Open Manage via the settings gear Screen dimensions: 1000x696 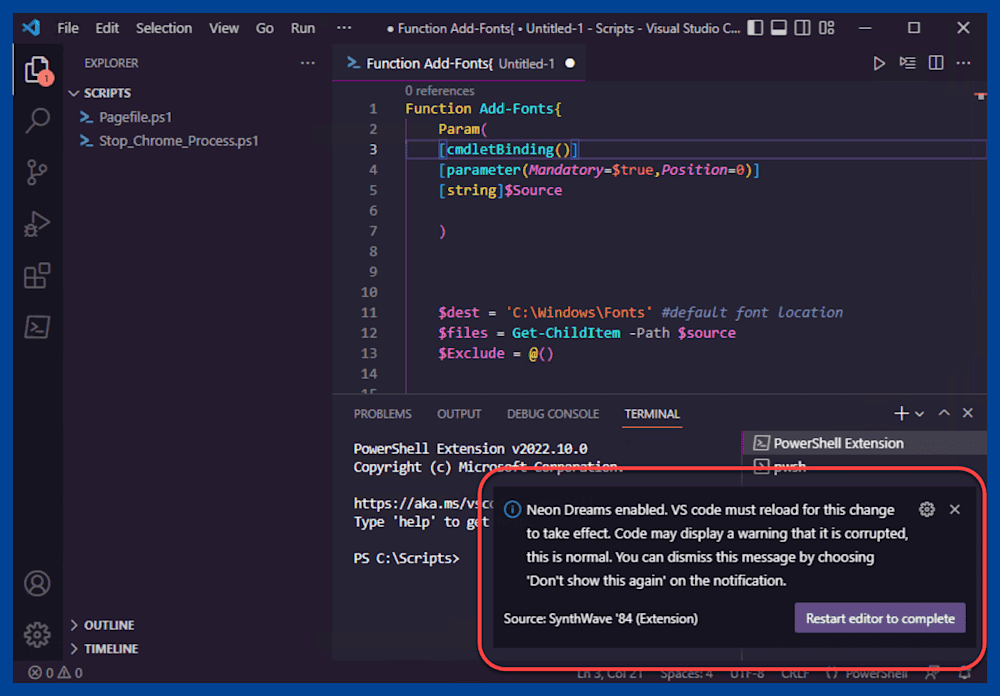click(x=37, y=634)
